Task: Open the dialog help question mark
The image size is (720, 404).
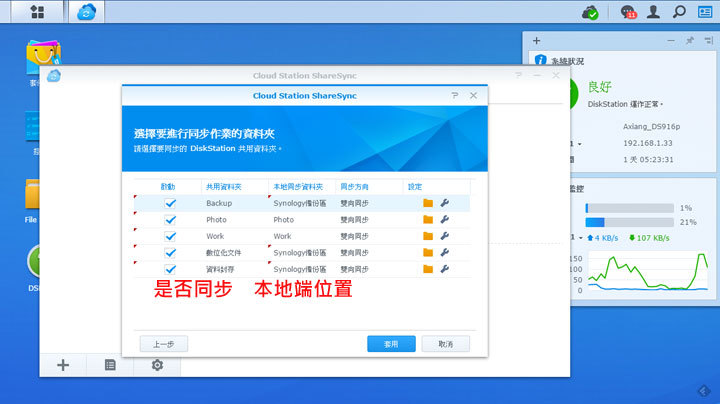Action: 455,95
